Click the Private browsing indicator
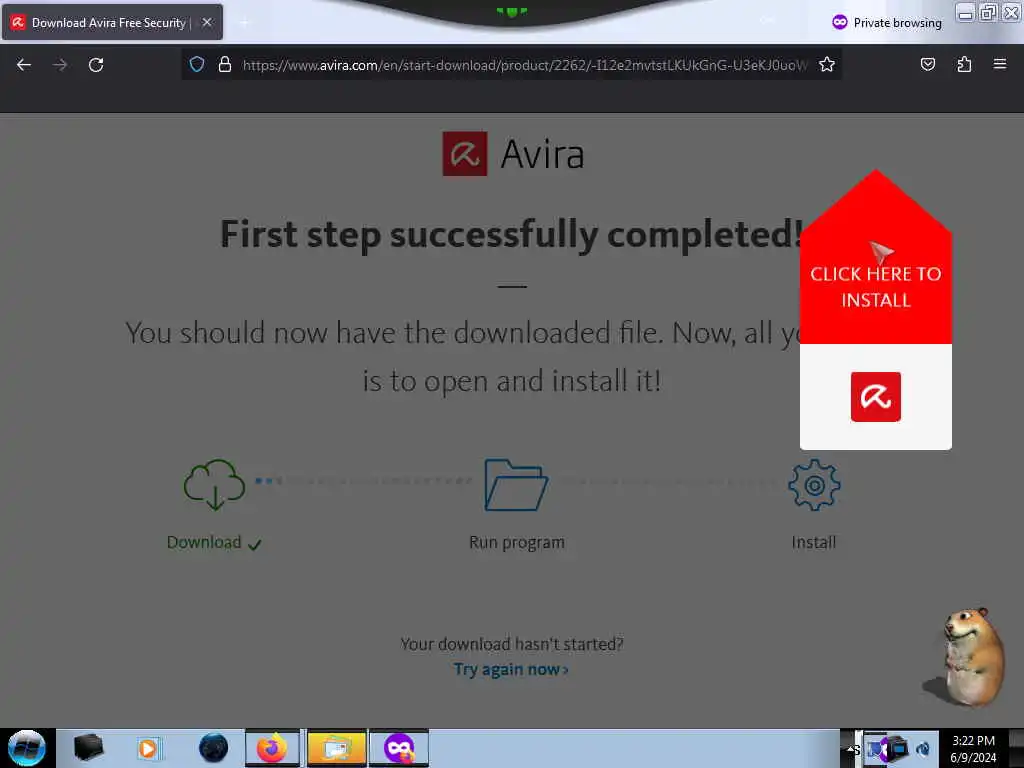Image resolution: width=1024 pixels, height=768 pixels. coord(887,23)
